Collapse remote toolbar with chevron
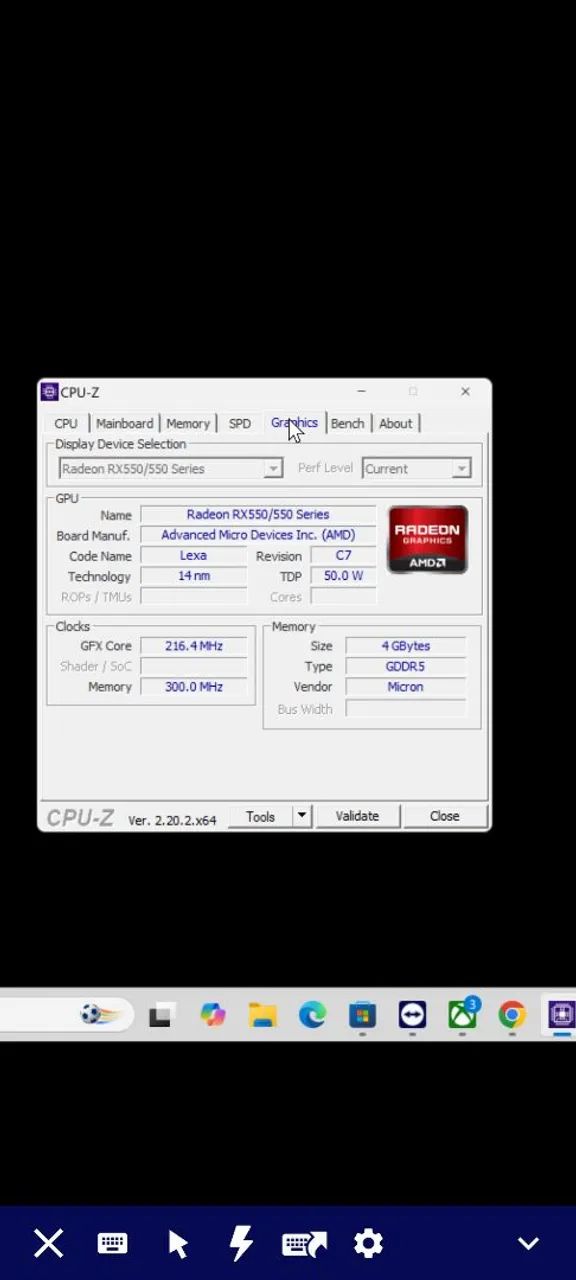Viewport: 576px width, 1280px height. (528, 1243)
